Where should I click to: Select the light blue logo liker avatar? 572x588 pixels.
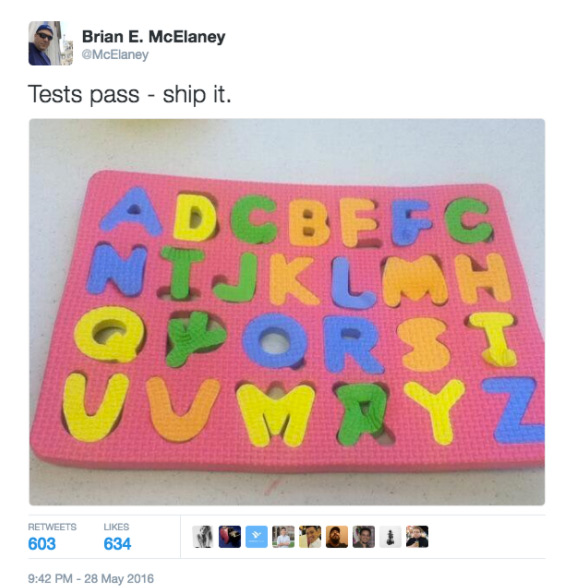click(x=257, y=537)
